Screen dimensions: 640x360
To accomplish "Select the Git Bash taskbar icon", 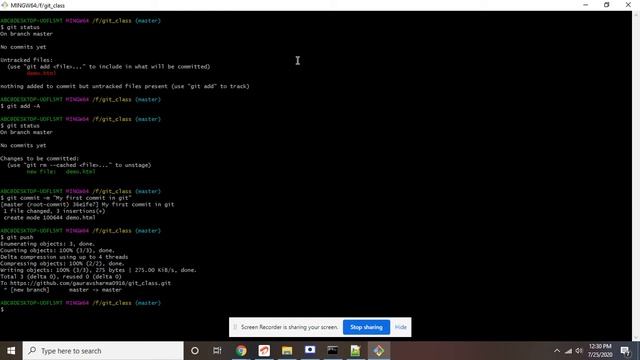I will pyautogui.click(x=379, y=351).
